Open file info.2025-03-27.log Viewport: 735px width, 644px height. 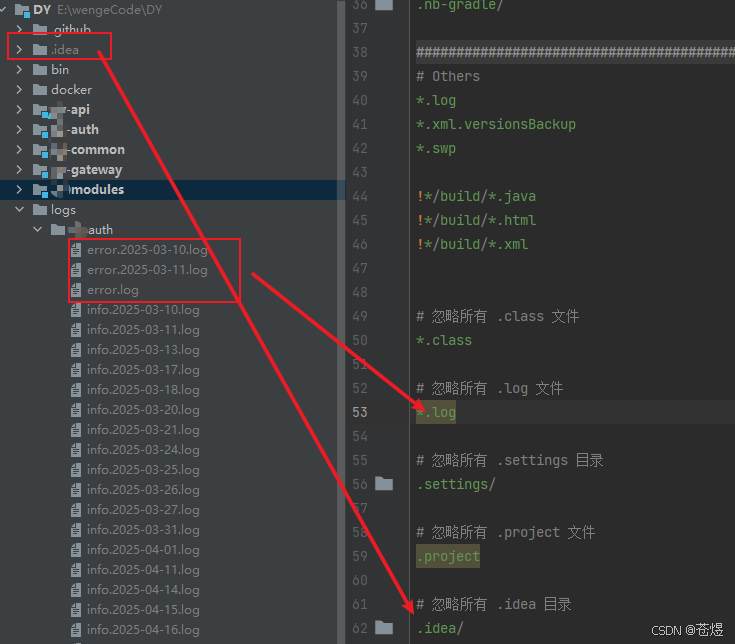click(x=143, y=510)
